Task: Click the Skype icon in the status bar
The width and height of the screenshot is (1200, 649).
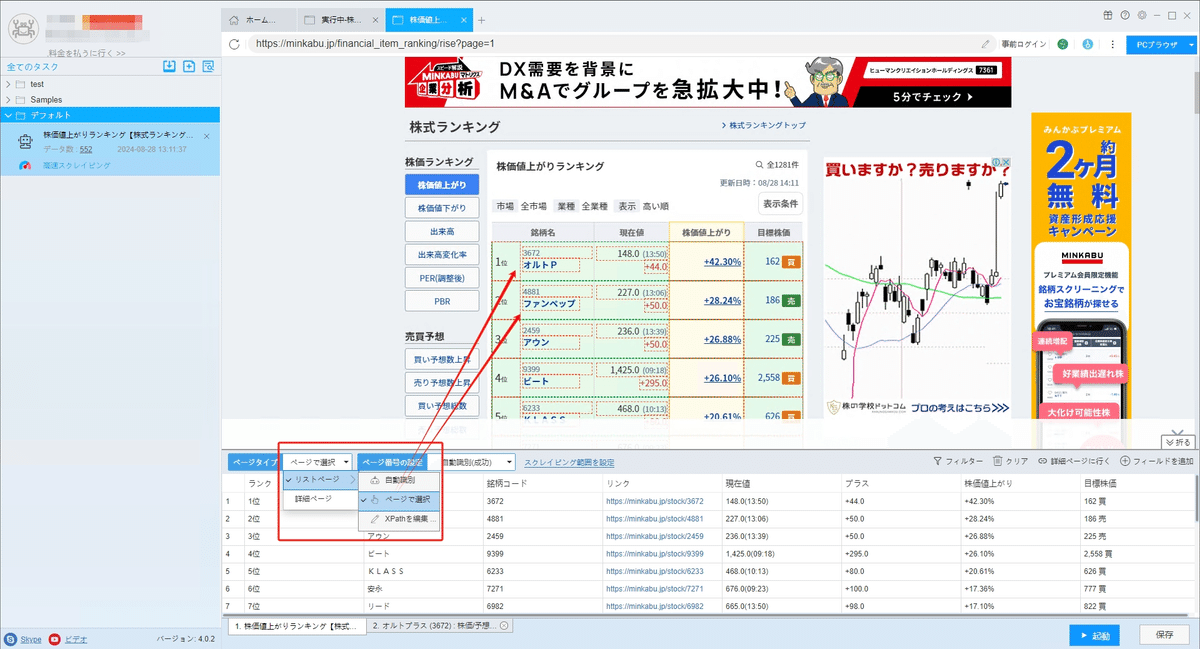Action: 9,638
